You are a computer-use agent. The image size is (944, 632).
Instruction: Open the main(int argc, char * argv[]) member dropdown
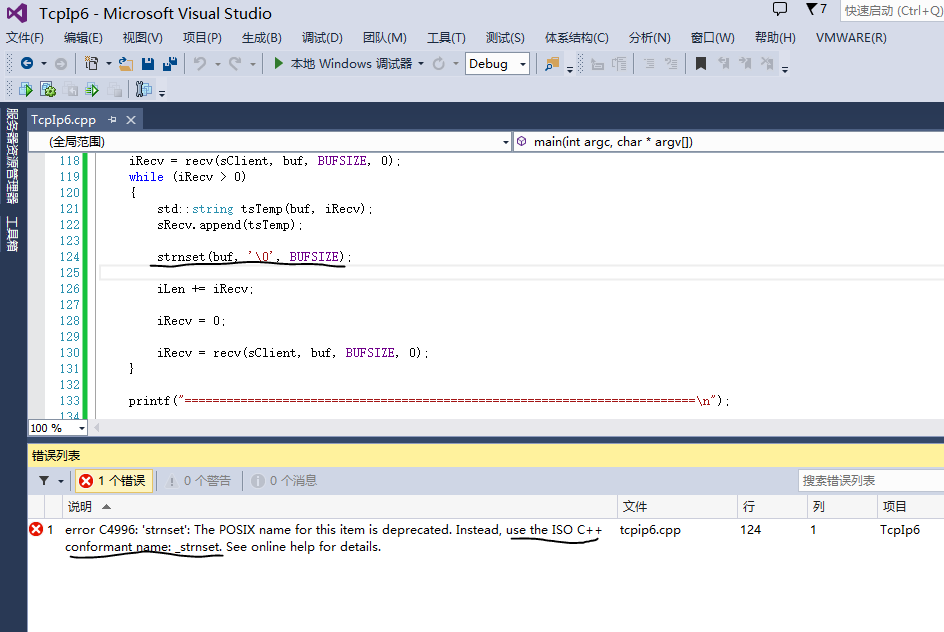729,142
